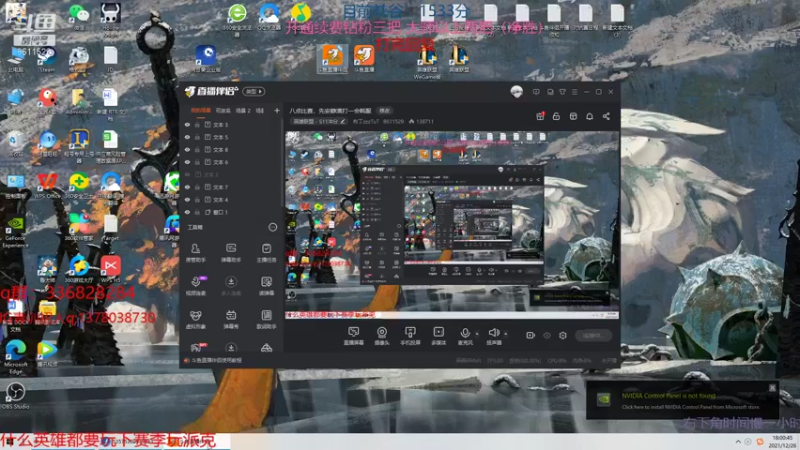Open WeChat desktop shortcut
800x450 pixels.
click(x=78, y=16)
